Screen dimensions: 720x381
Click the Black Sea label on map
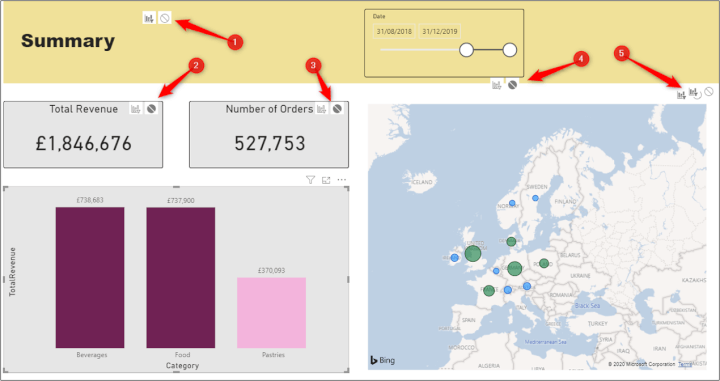pyautogui.click(x=587, y=305)
